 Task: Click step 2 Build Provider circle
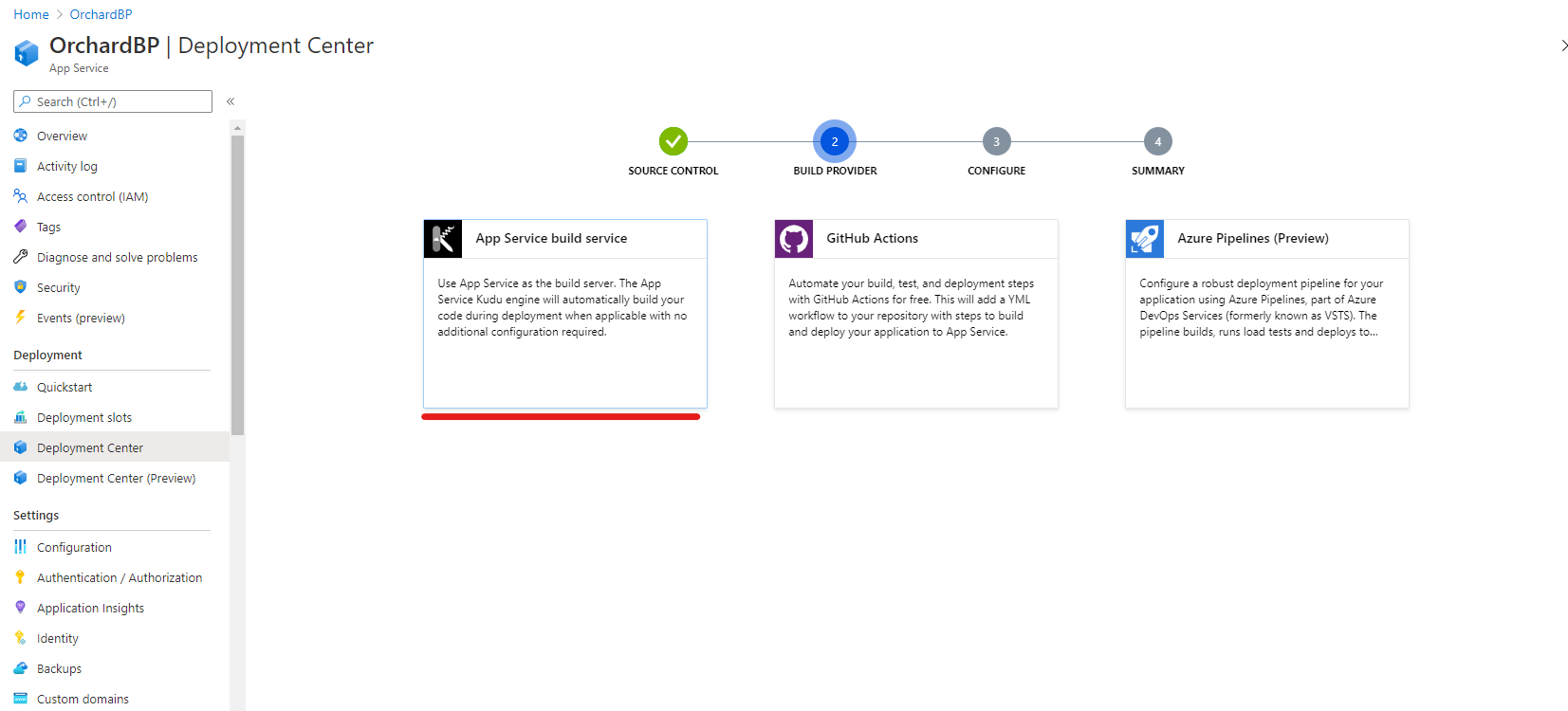835,141
